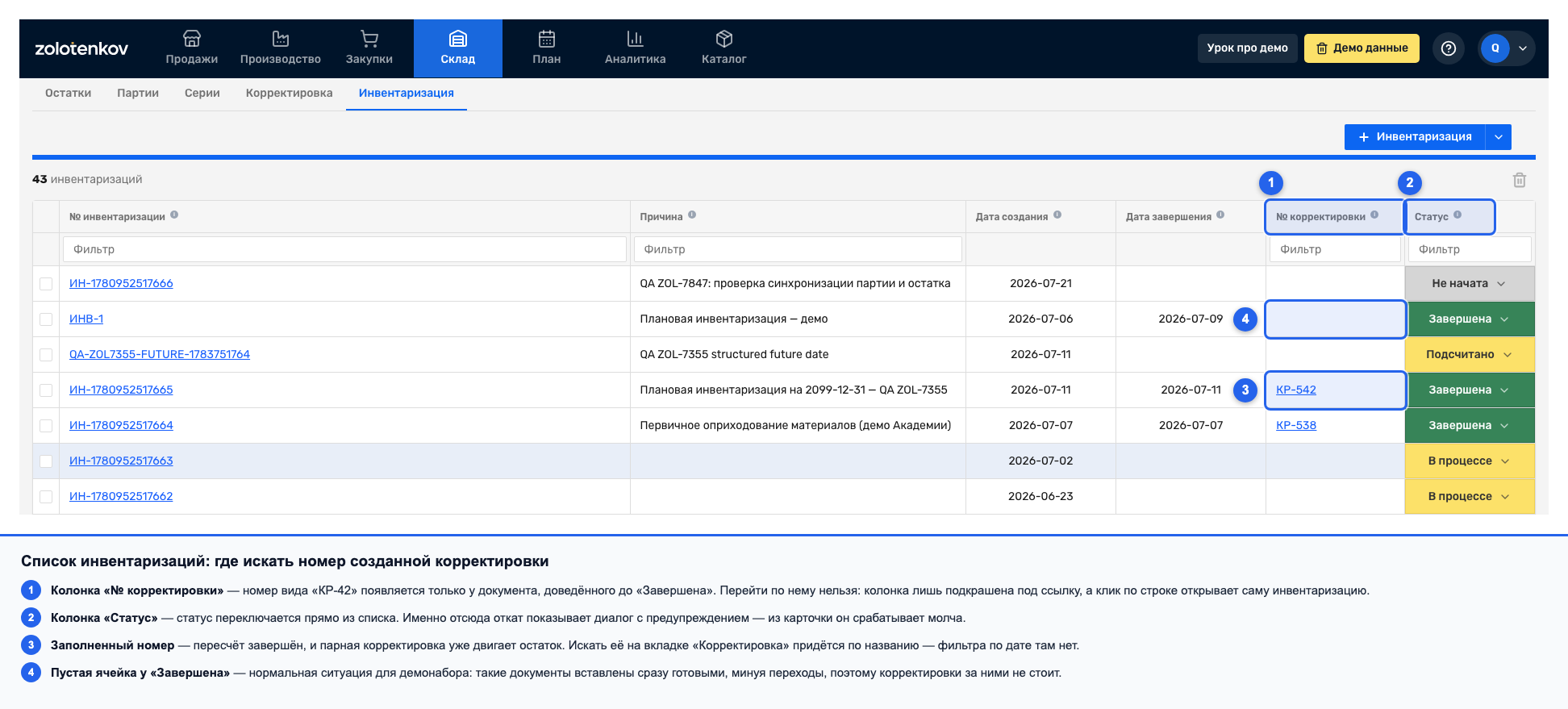Open В процессе dropdown for ИН-1780952517663
The width and height of the screenshot is (1568, 709).
pos(1470,461)
